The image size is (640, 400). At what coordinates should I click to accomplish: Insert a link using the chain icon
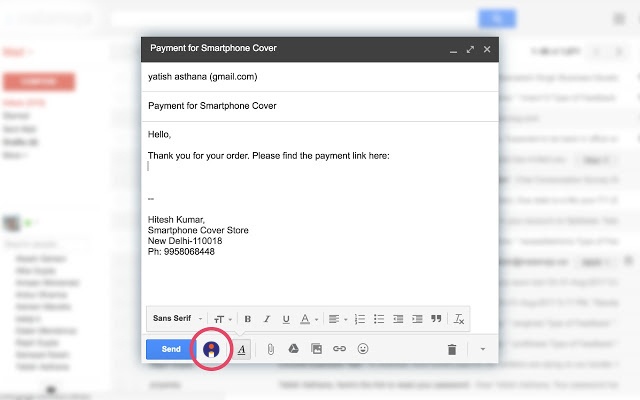click(339, 349)
